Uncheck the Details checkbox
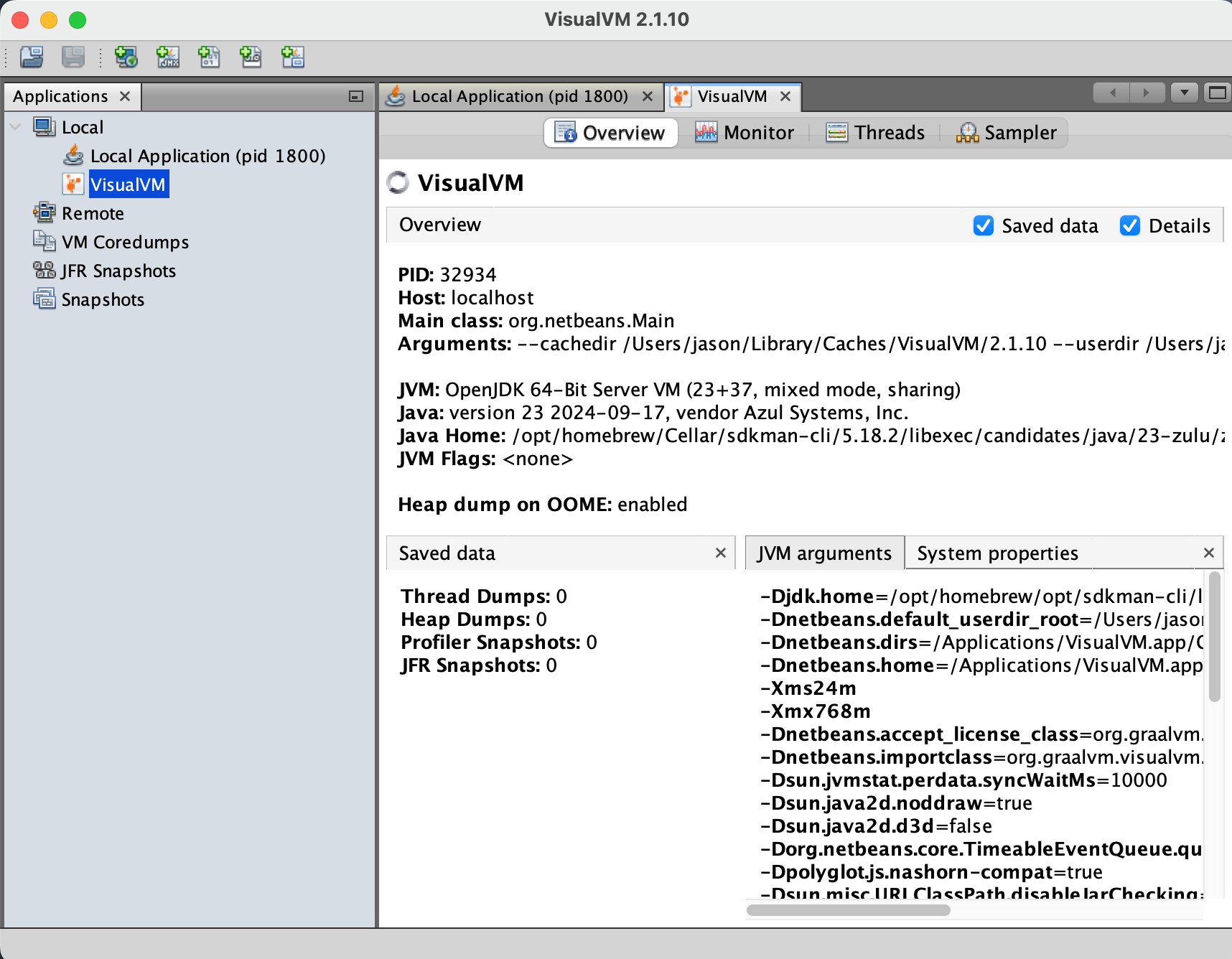This screenshot has width=1232, height=959. (x=1130, y=225)
